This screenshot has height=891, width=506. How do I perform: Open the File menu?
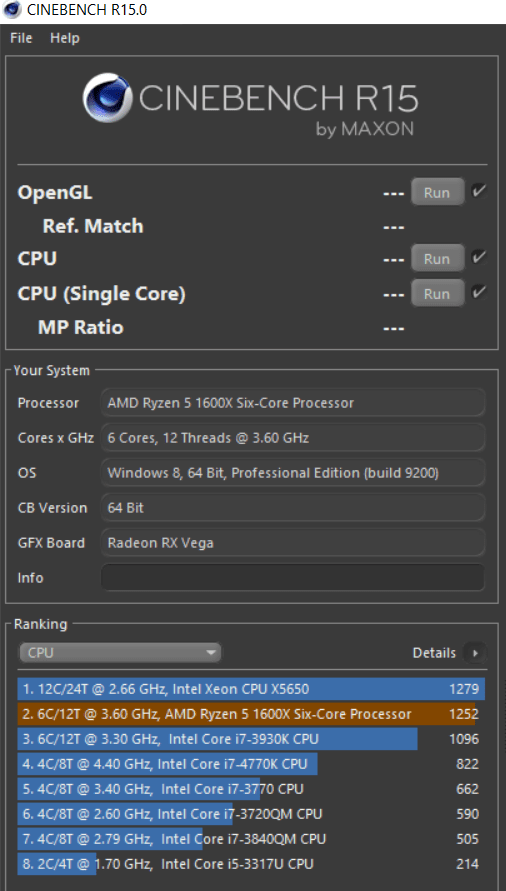[x=21, y=38]
